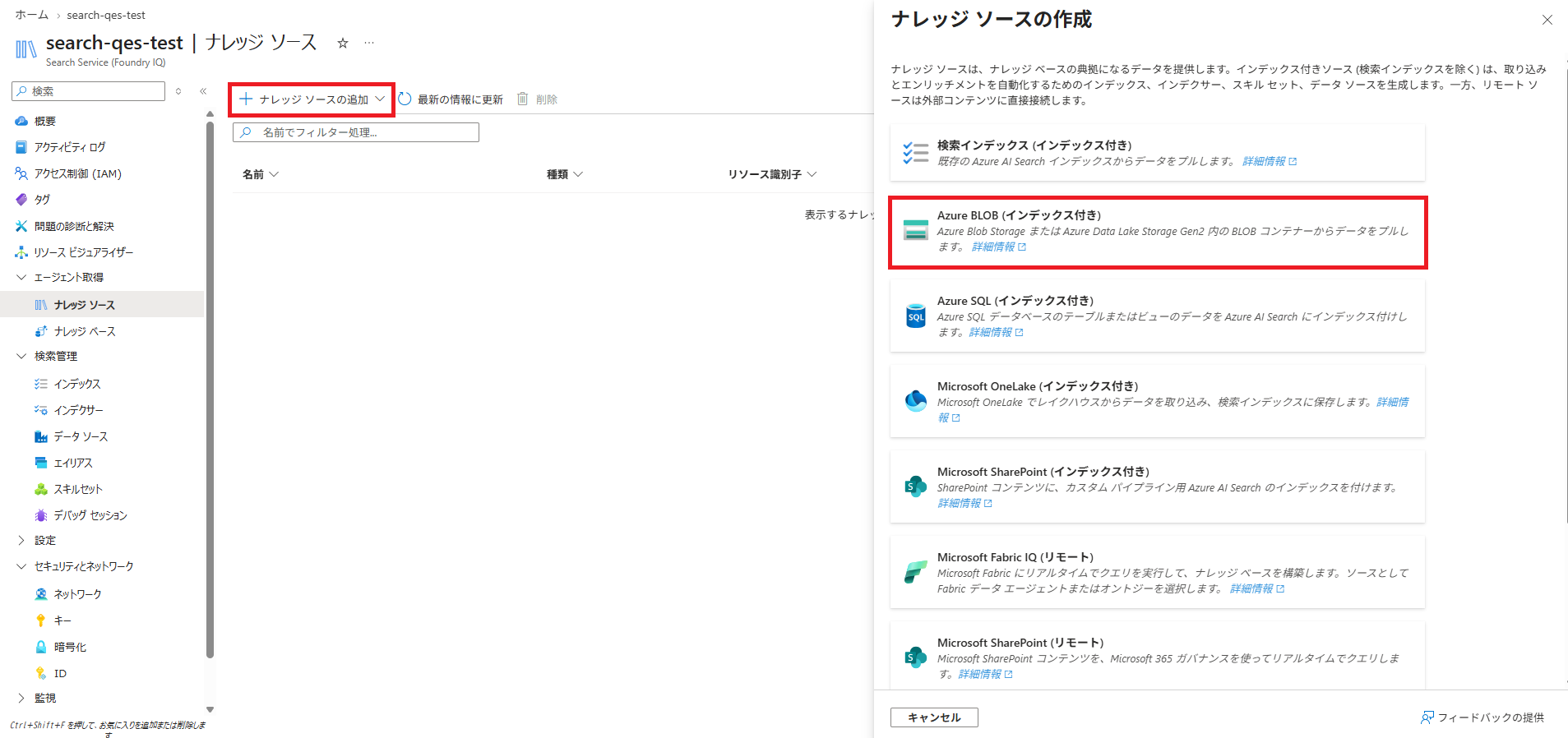Click the ID icon in sidebar
This screenshot has width=1568, height=738.
41,673
